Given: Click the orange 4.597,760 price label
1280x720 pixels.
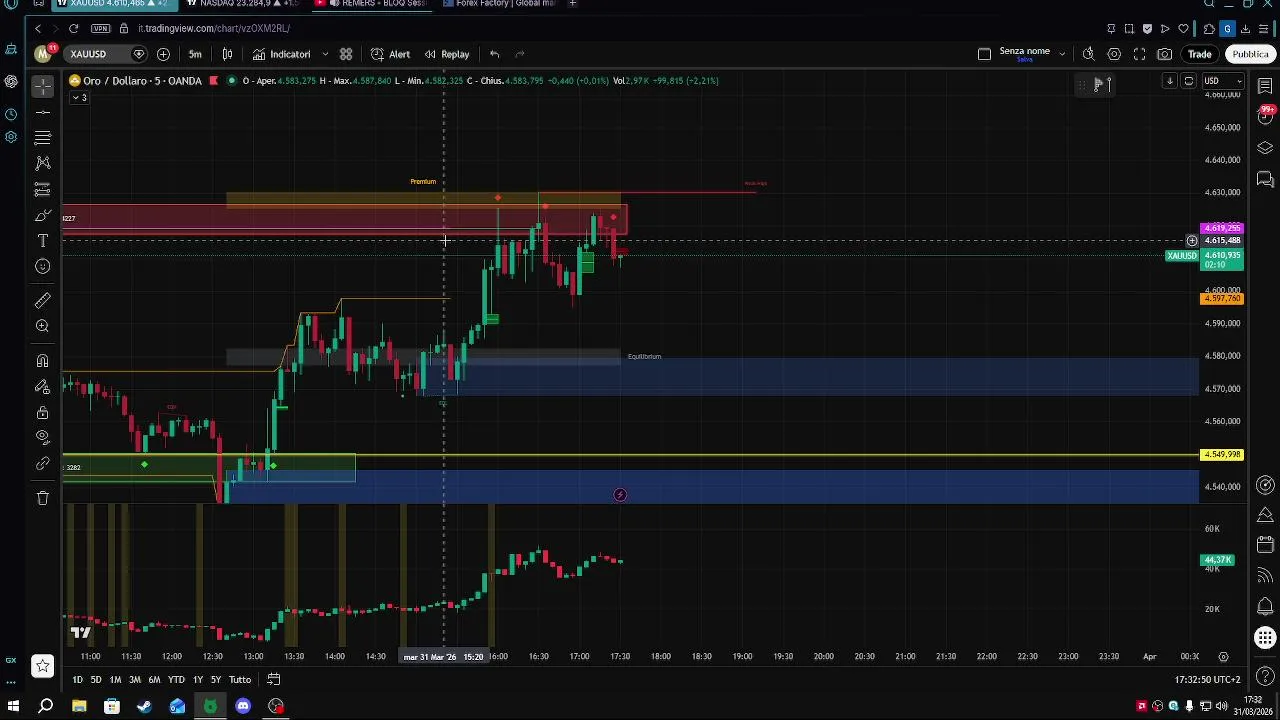Looking at the screenshot, I should click(1222, 299).
